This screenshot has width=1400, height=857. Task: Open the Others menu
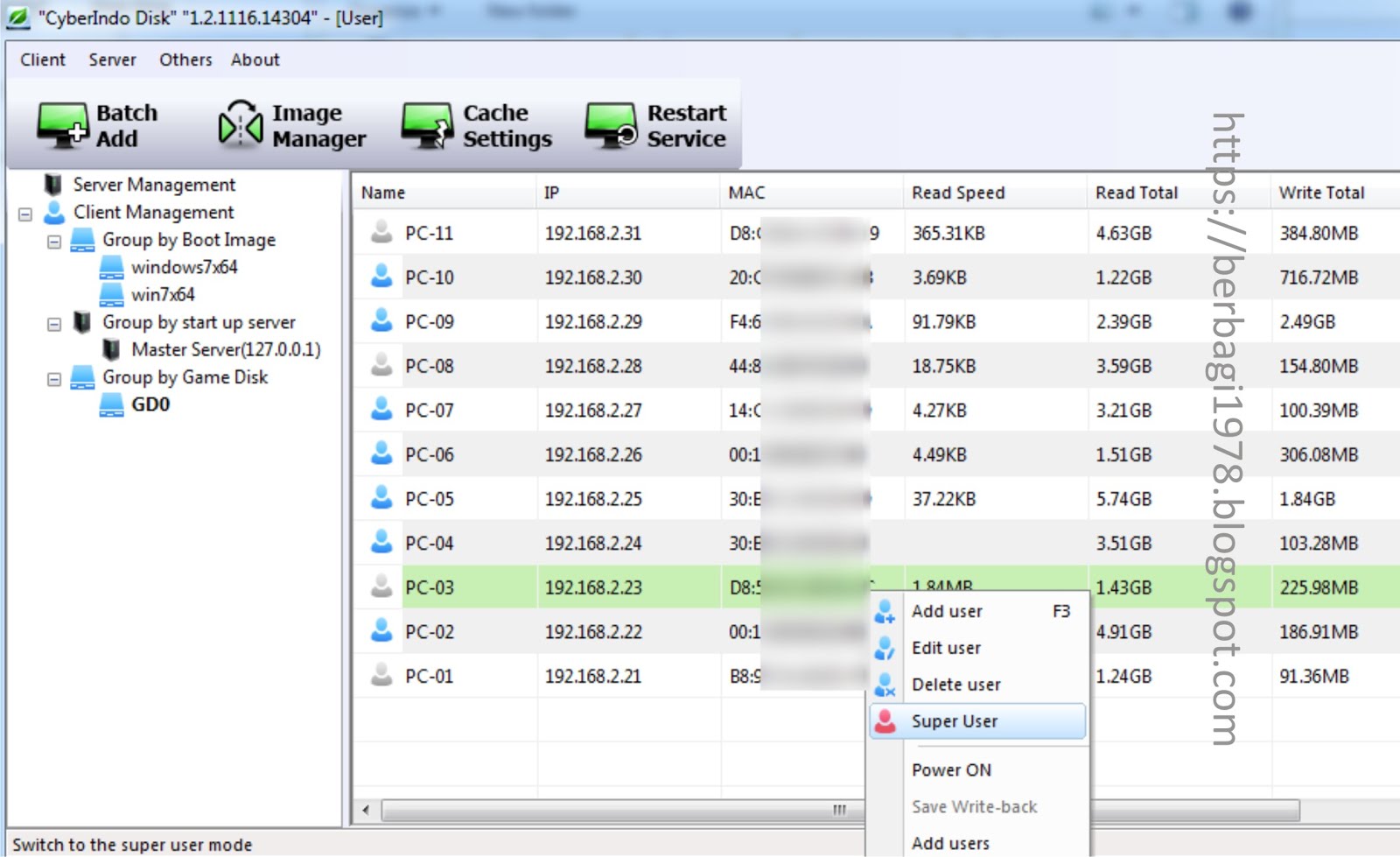click(185, 60)
